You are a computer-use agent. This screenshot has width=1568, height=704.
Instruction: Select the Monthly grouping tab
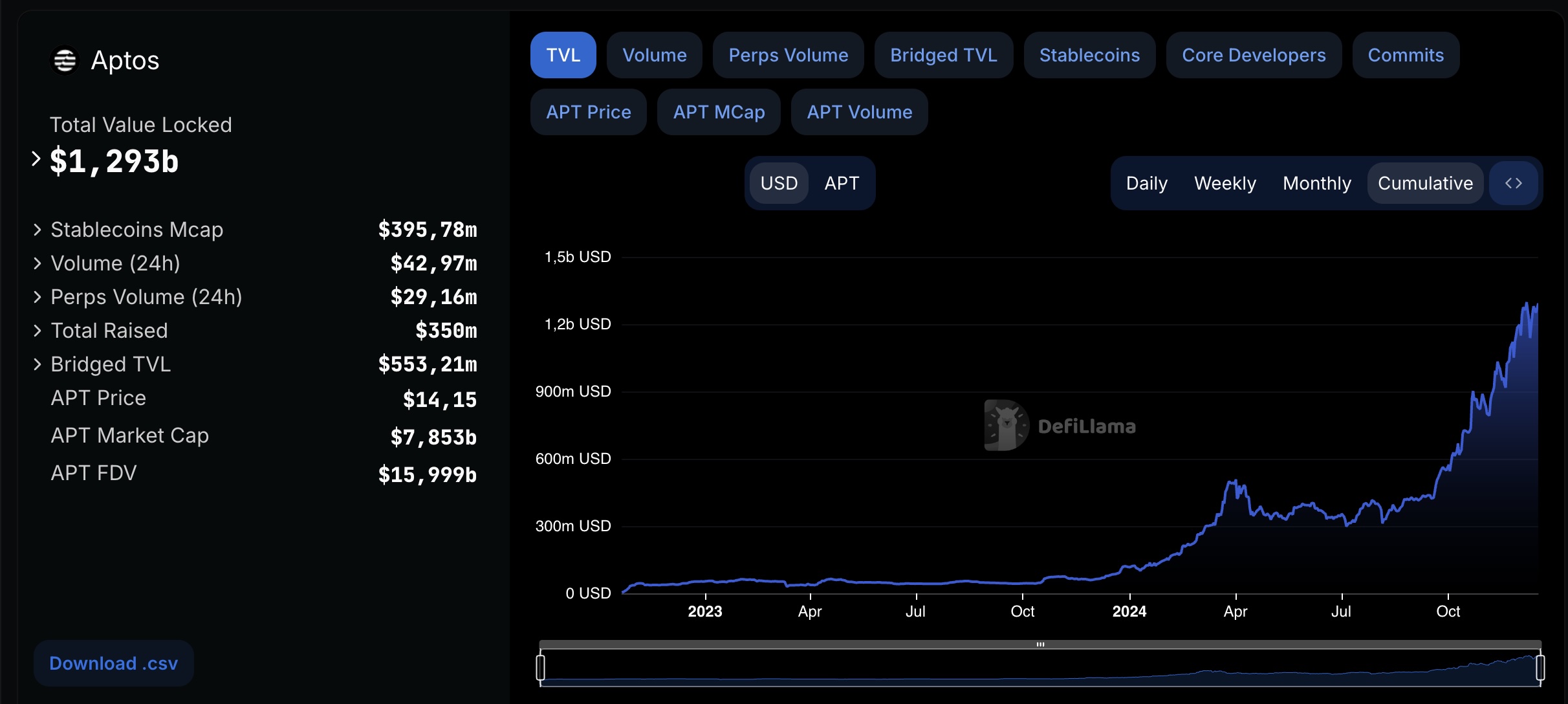coord(1317,183)
